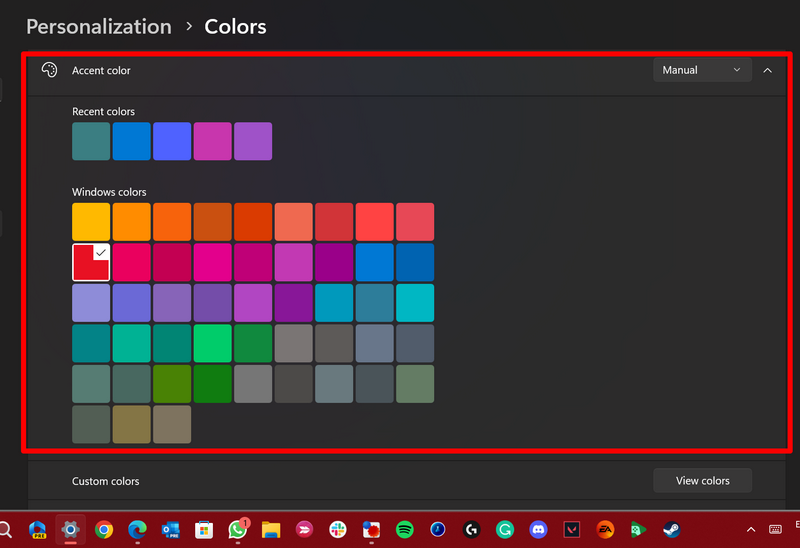Open Discord from the taskbar
The height and width of the screenshot is (548, 800).
[x=538, y=529]
